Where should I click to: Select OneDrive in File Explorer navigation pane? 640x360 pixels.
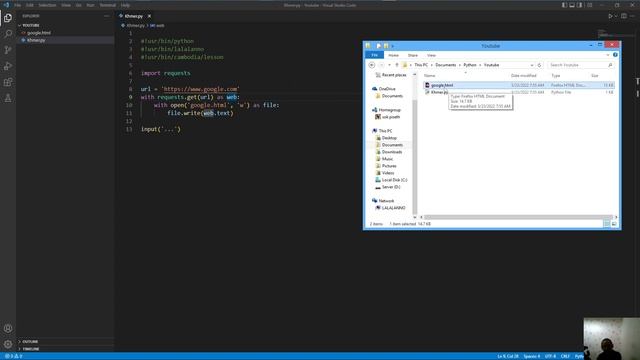(x=387, y=89)
